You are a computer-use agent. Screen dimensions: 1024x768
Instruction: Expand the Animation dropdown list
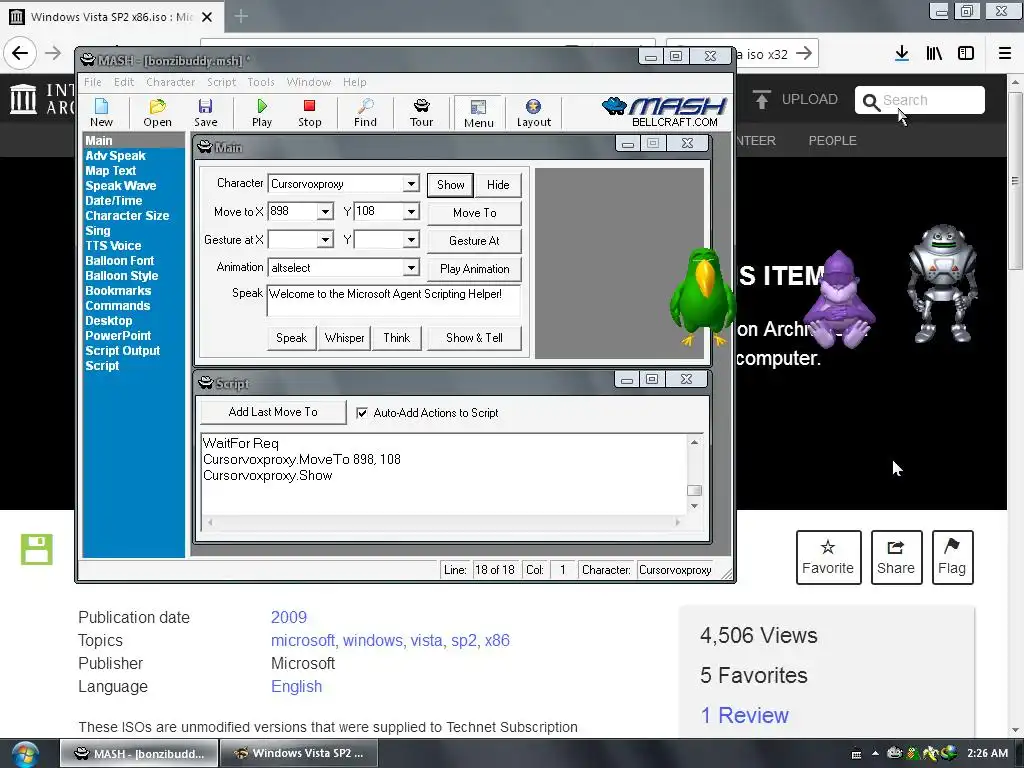(411, 268)
